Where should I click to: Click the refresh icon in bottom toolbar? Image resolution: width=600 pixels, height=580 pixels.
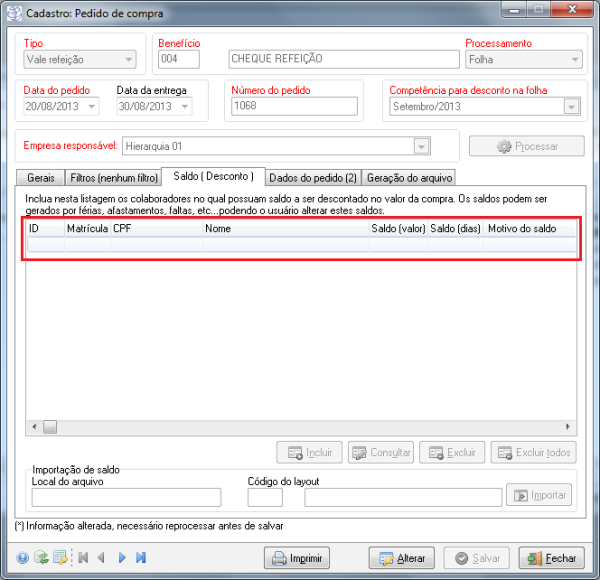[x=41, y=558]
